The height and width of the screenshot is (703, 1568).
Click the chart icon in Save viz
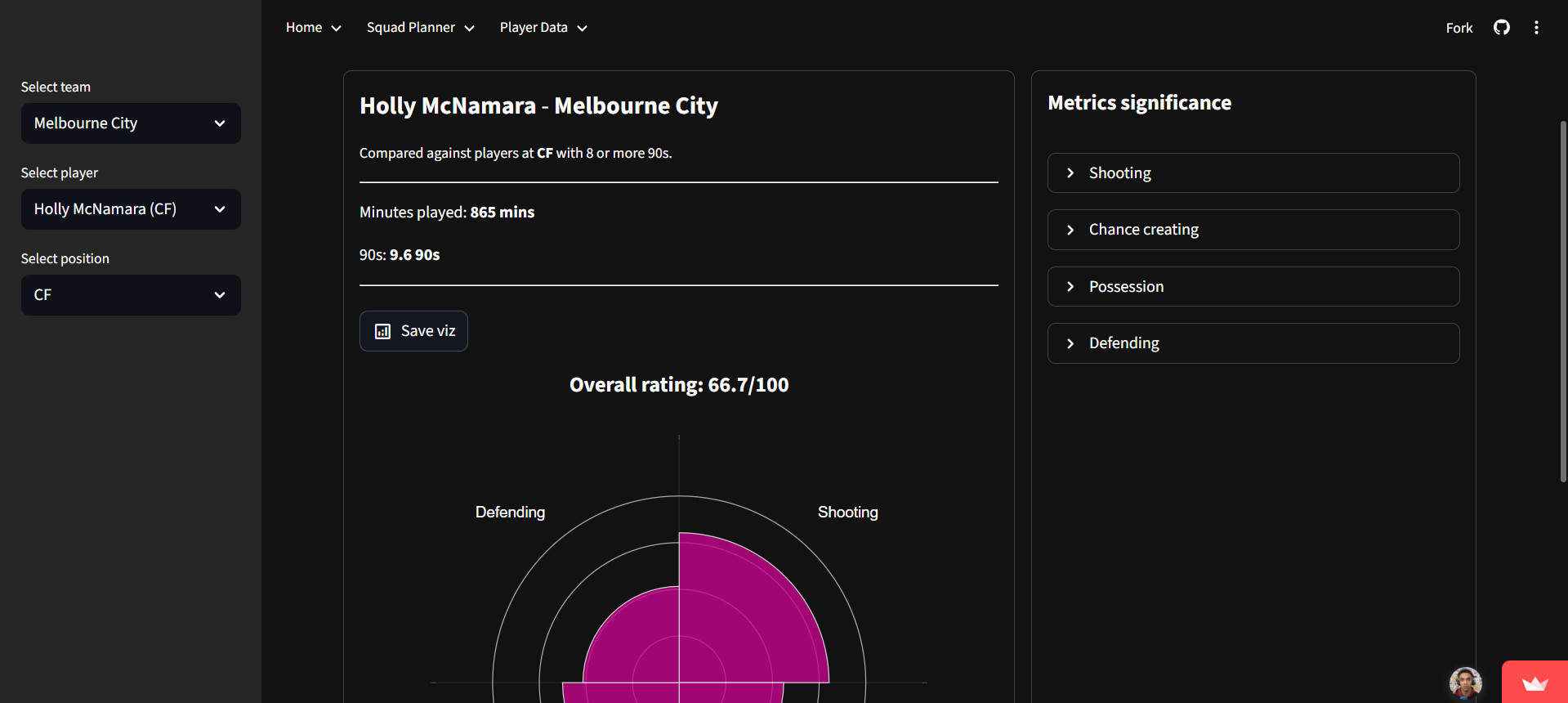[382, 331]
